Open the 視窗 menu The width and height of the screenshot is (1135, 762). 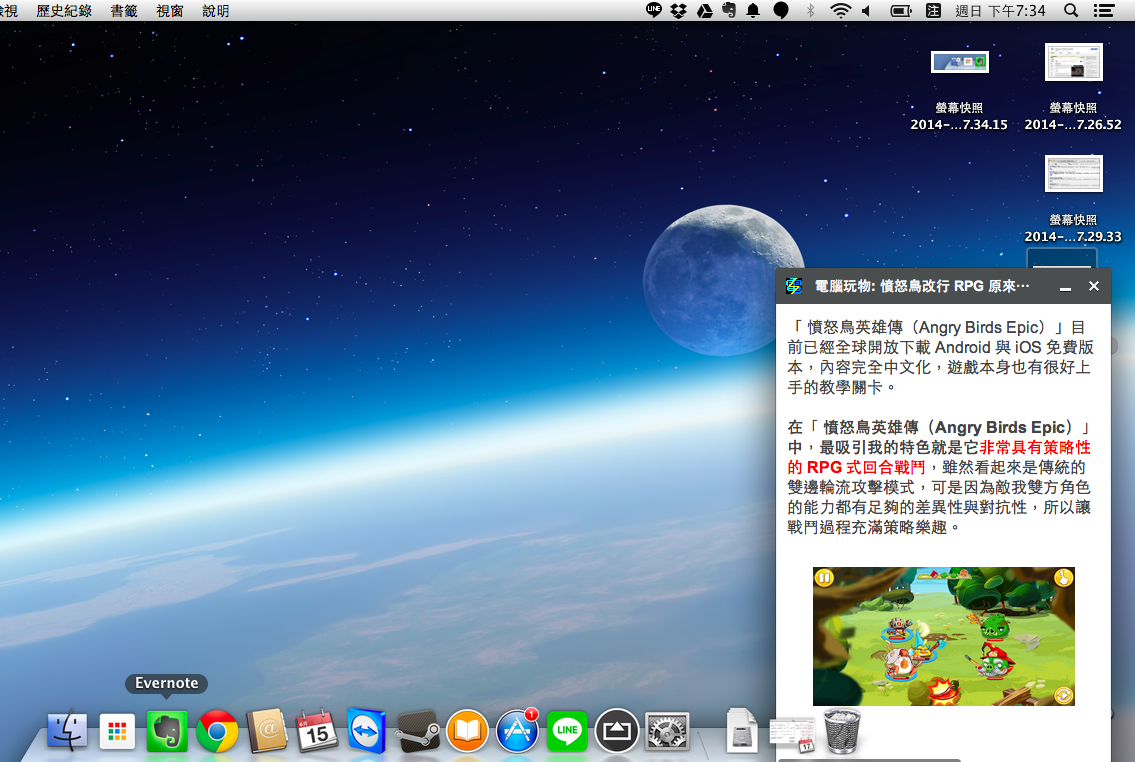169,10
